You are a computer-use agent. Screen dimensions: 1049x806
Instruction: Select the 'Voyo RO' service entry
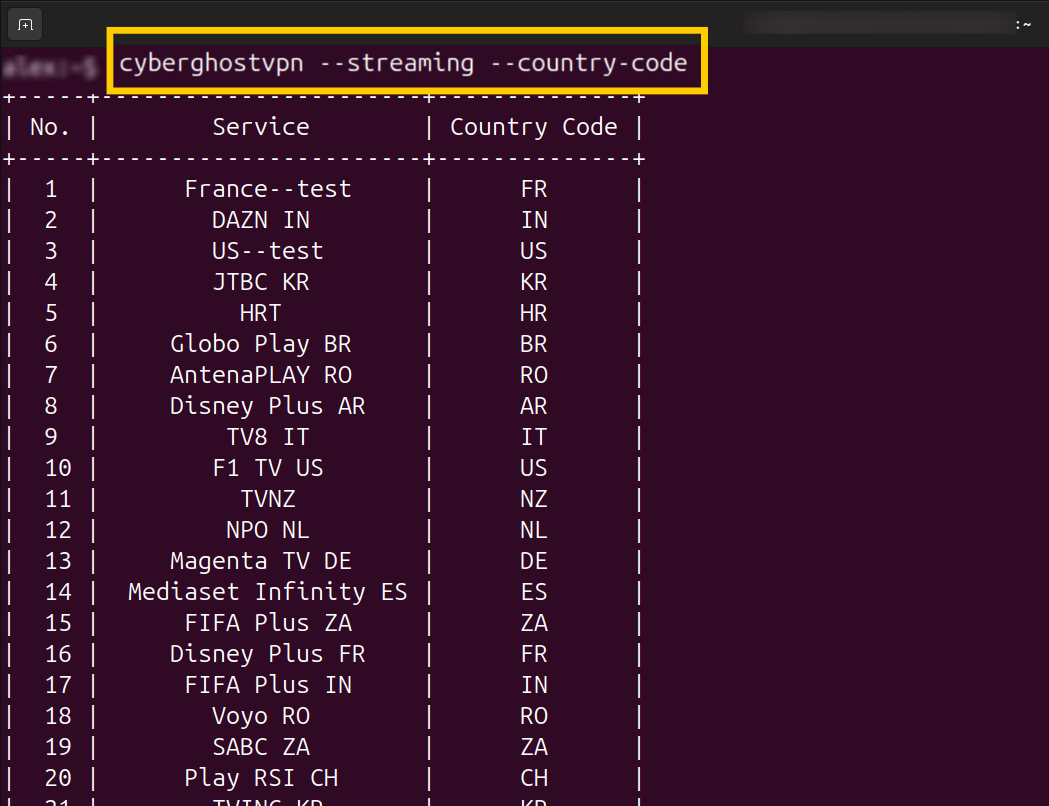coord(261,716)
